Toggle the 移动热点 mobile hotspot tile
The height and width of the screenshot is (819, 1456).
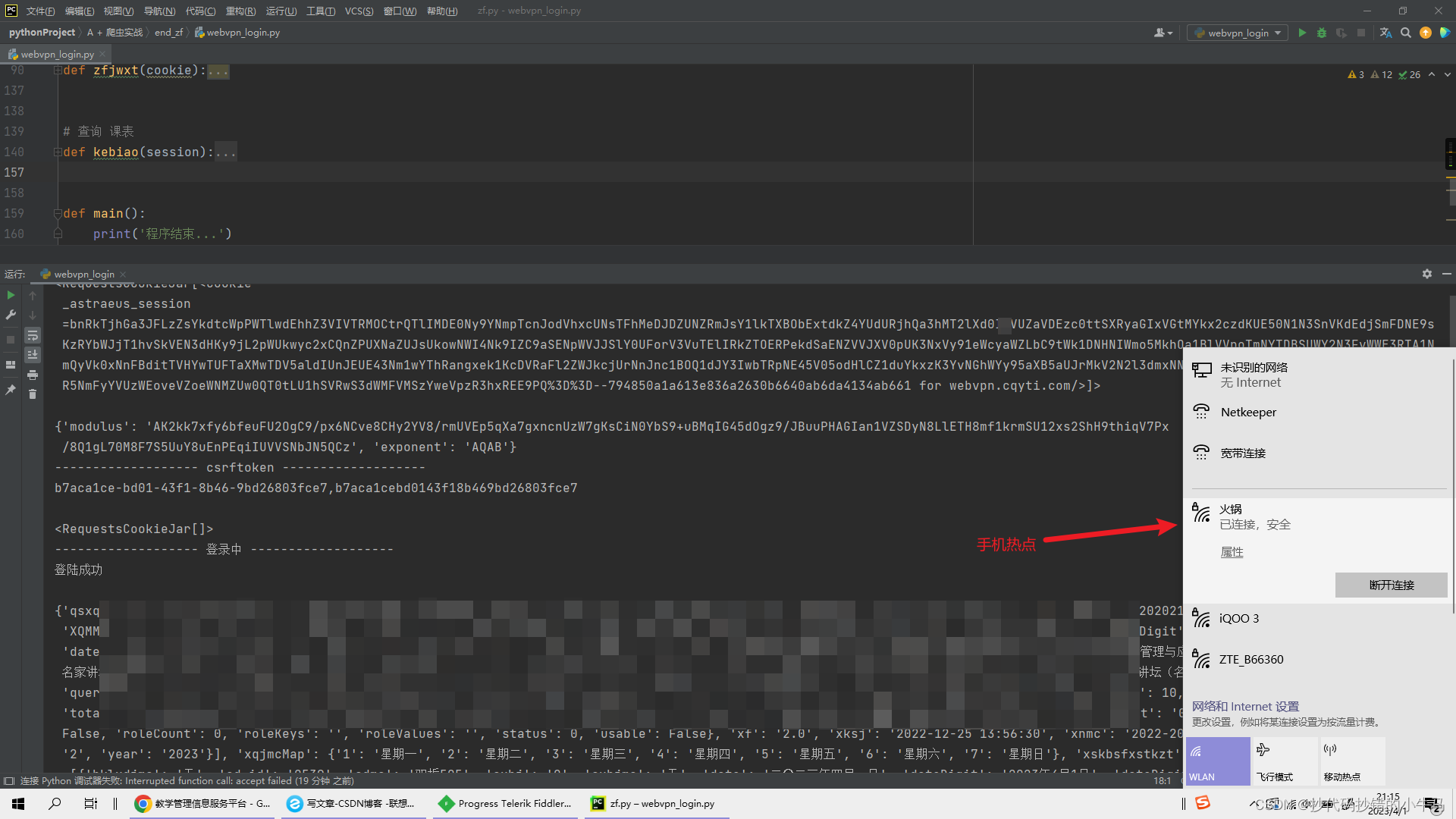(1353, 761)
